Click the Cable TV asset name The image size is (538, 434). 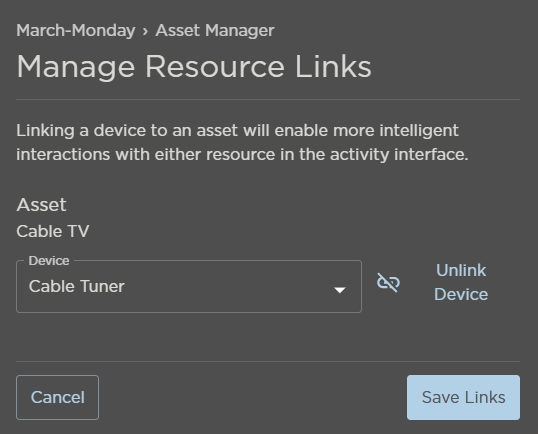(x=53, y=231)
